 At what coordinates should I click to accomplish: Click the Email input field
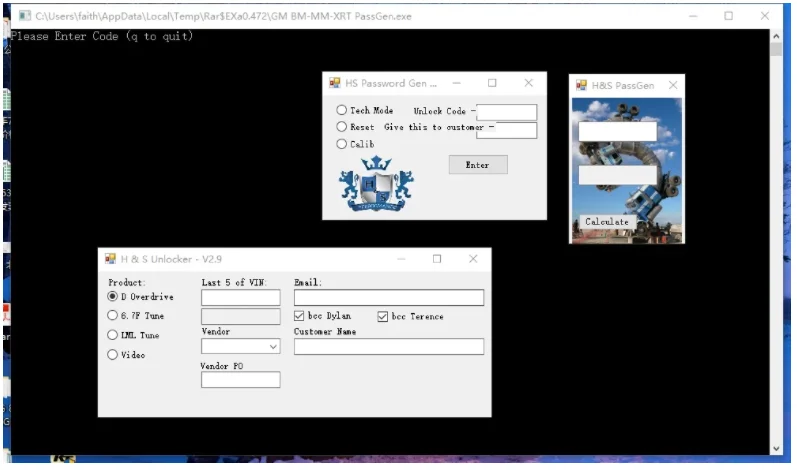point(389,297)
